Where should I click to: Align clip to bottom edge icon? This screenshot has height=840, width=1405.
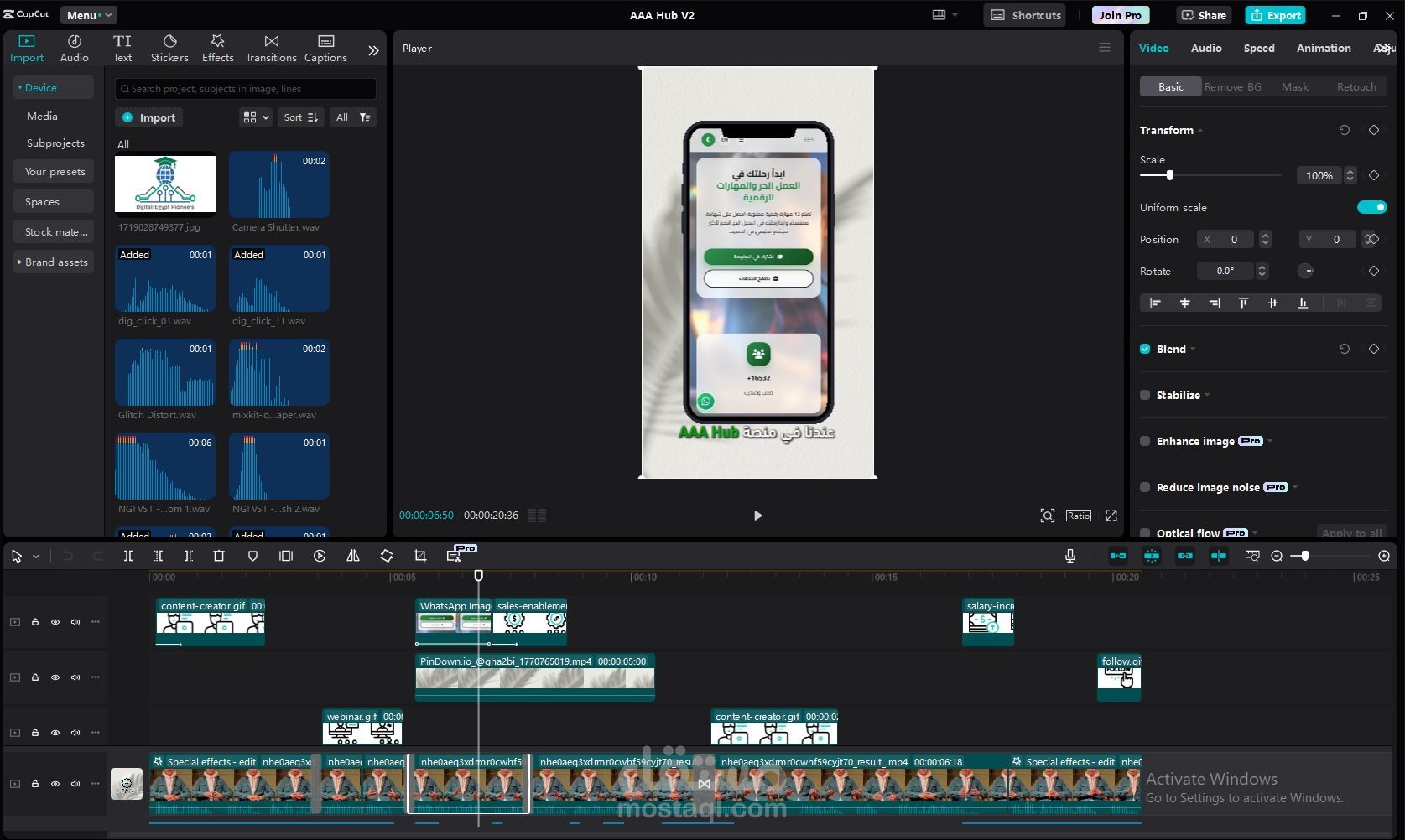[1303, 303]
